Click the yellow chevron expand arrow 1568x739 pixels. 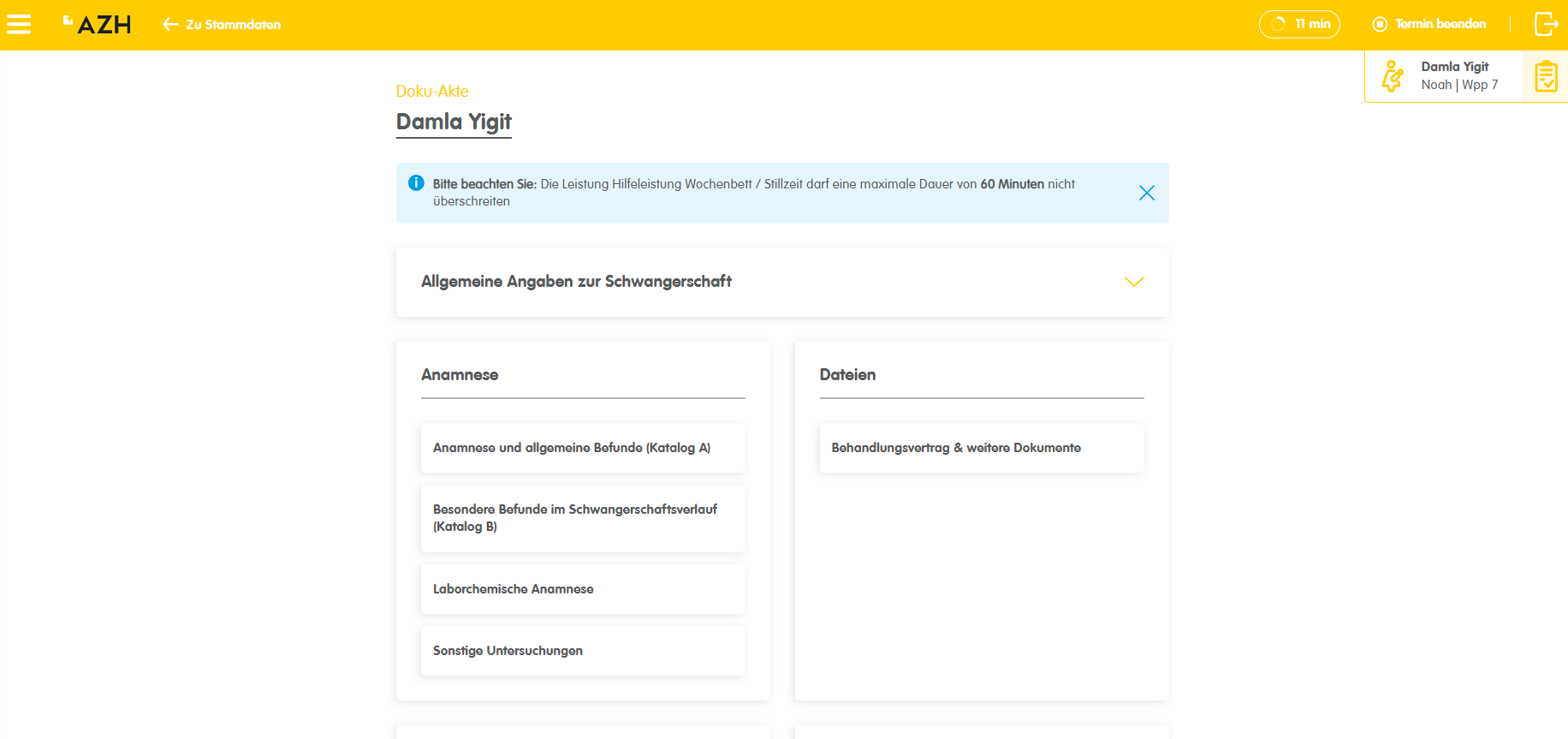pyautogui.click(x=1133, y=282)
